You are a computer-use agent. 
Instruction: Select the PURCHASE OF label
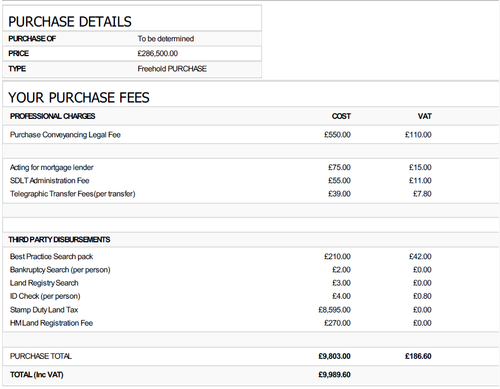(x=32, y=39)
